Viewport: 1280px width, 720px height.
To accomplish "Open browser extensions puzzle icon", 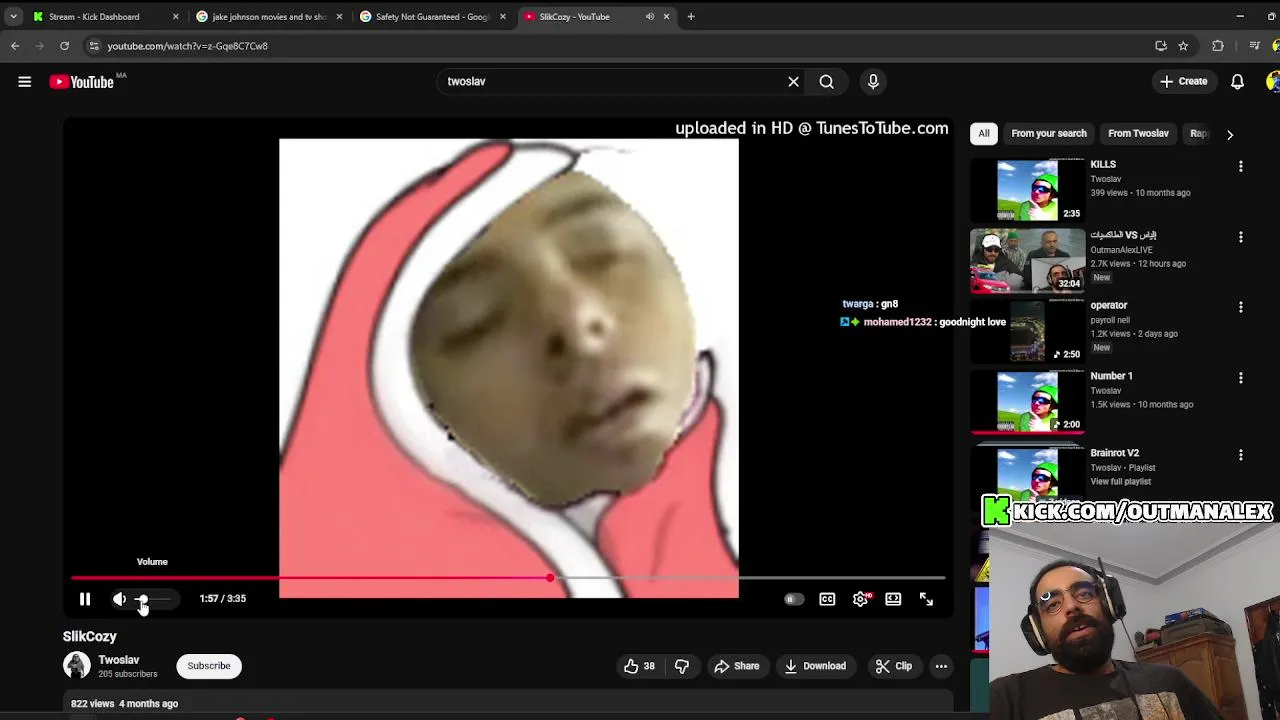I will click(1217, 46).
